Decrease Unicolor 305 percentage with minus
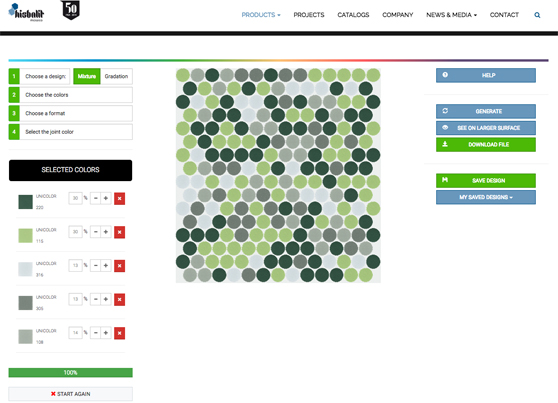Image resolution: width=558 pixels, height=403 pixels. [x=95, y=299]
